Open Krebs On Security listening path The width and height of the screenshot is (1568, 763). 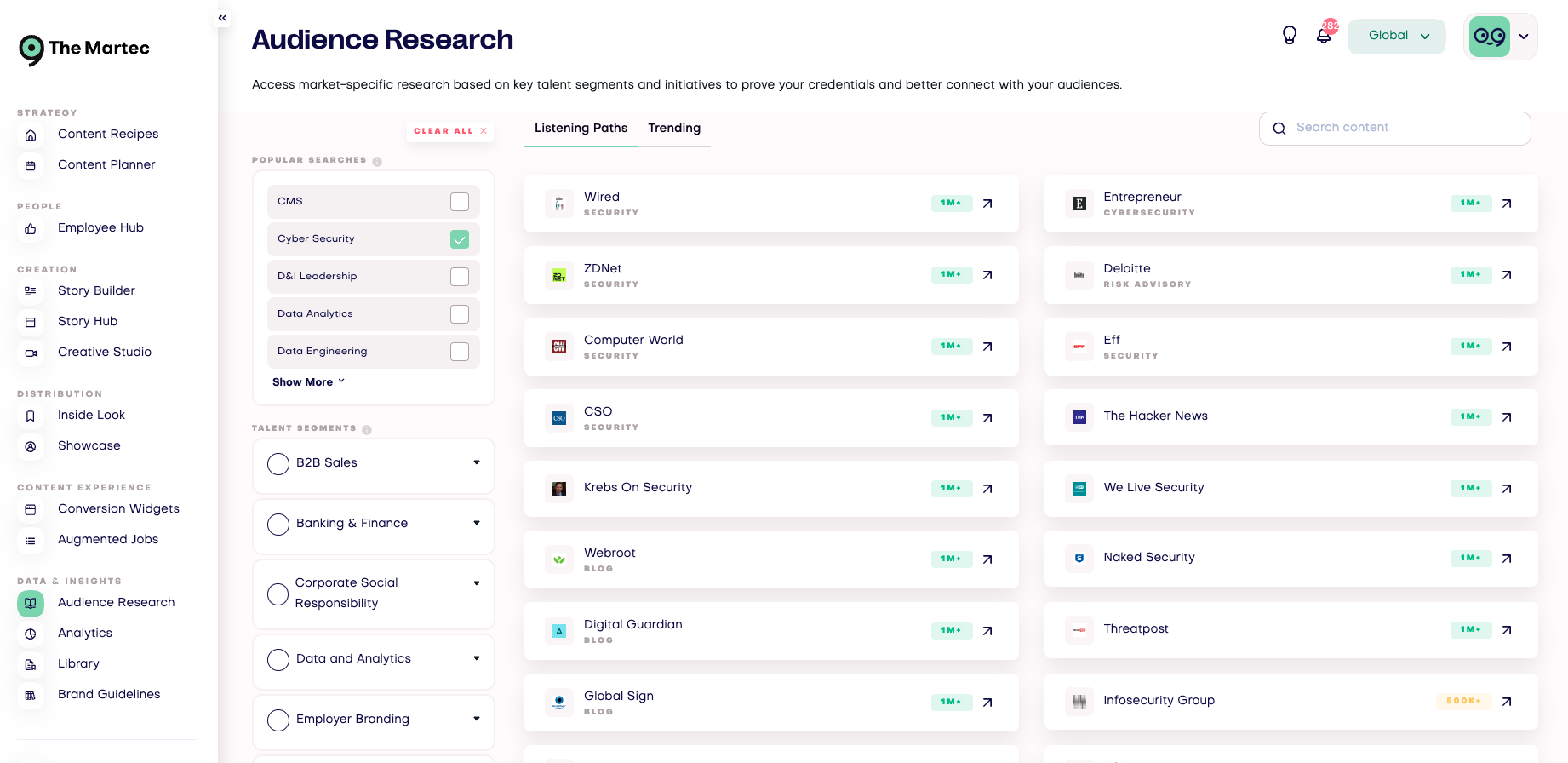771,489
